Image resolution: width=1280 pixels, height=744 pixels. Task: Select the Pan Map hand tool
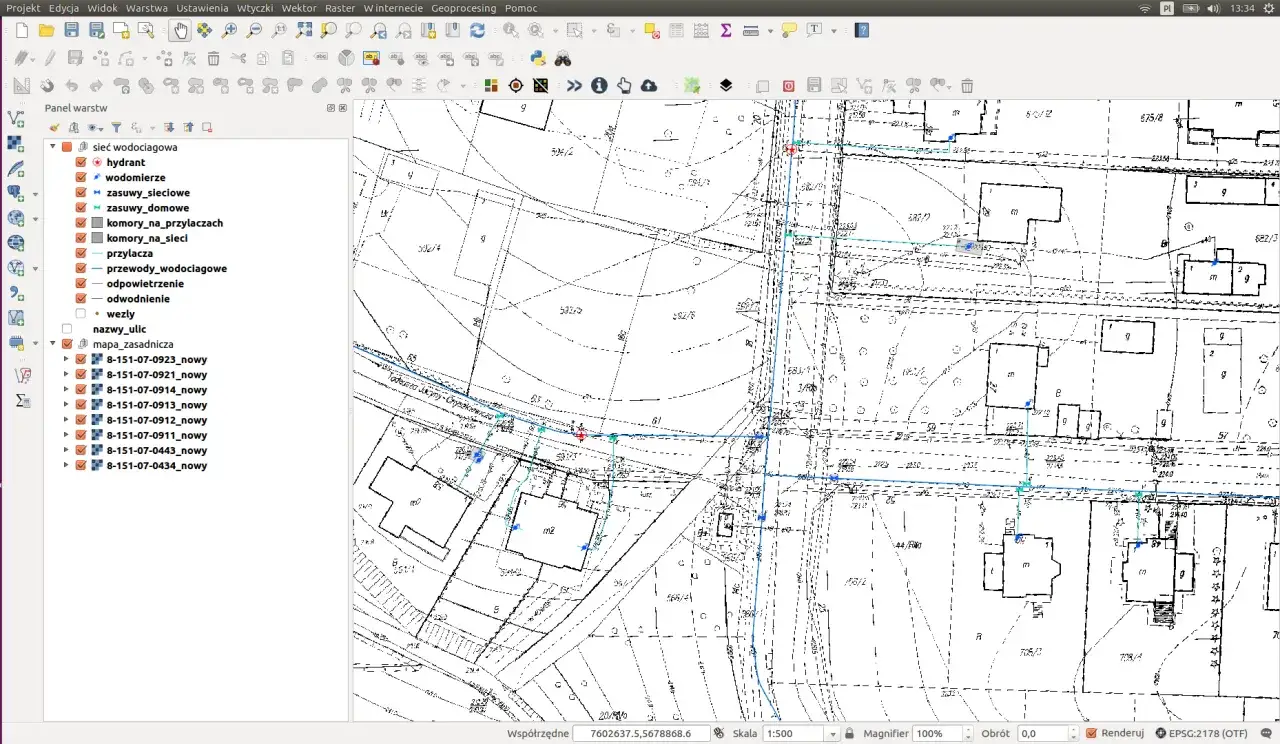coord(179,30)
